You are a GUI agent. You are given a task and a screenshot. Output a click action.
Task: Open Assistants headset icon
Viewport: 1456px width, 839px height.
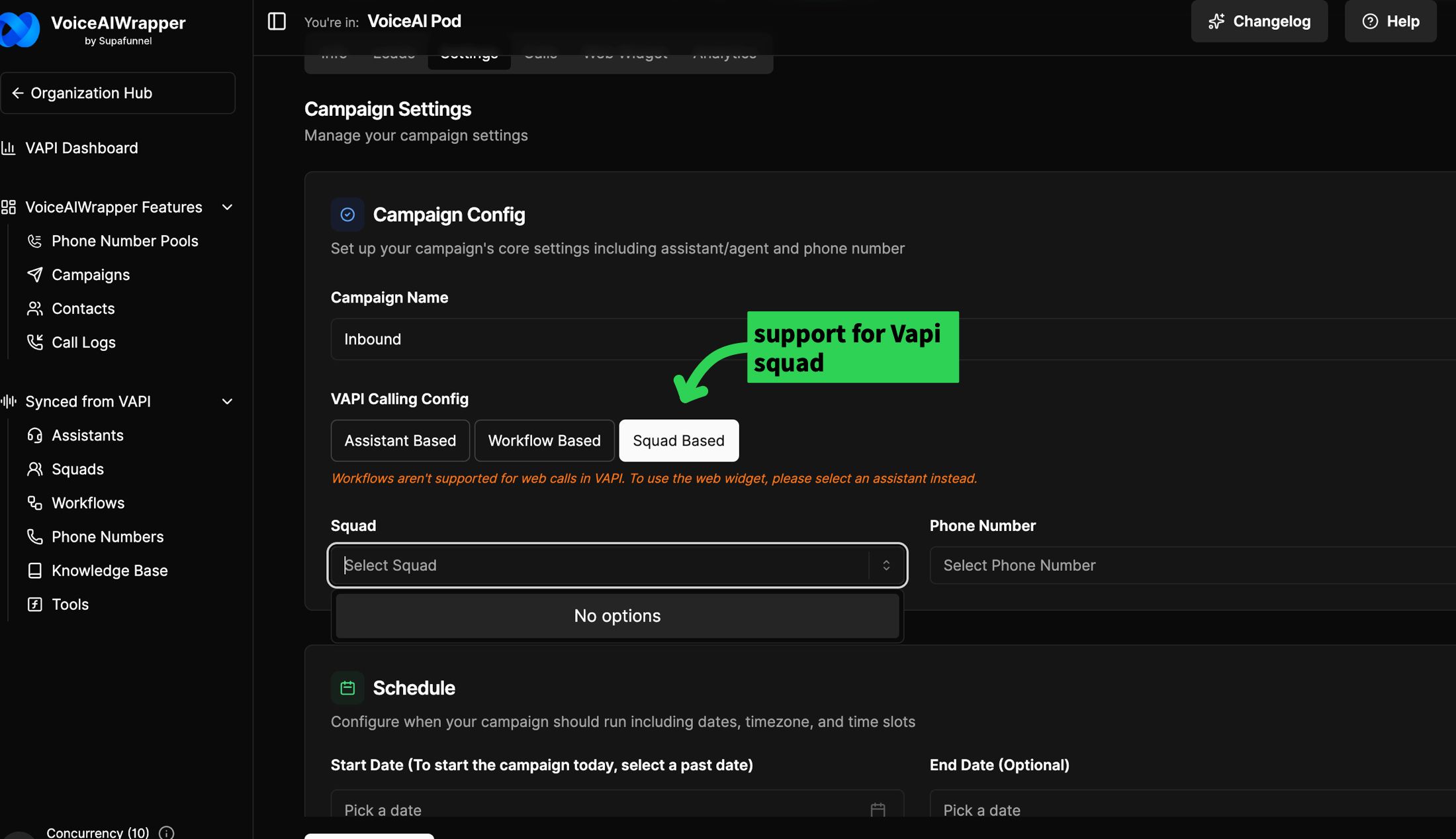pos(34,436)
